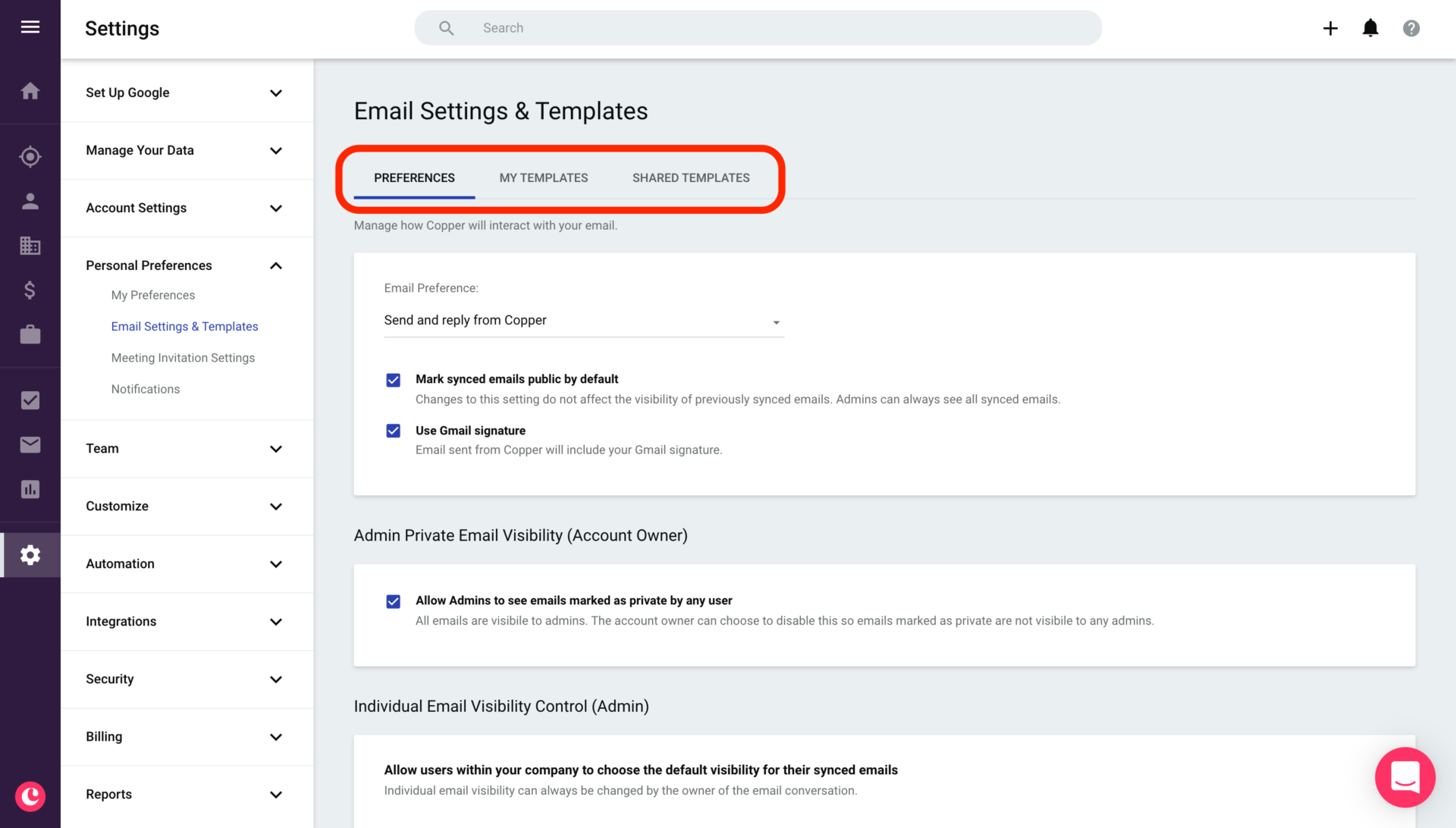
Task: Uncheck Mark synced emails public by default
Action: point(393,380)
